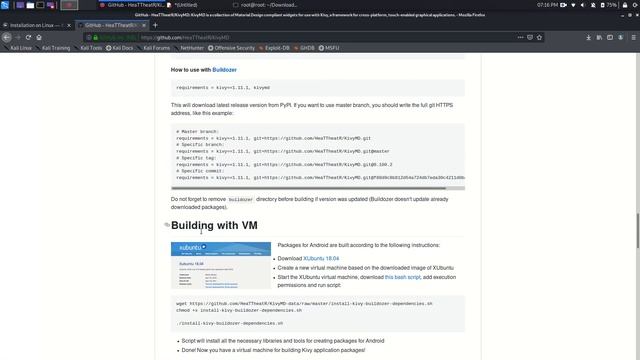Click the '# Master branch:' comment line

click(198, 131)
